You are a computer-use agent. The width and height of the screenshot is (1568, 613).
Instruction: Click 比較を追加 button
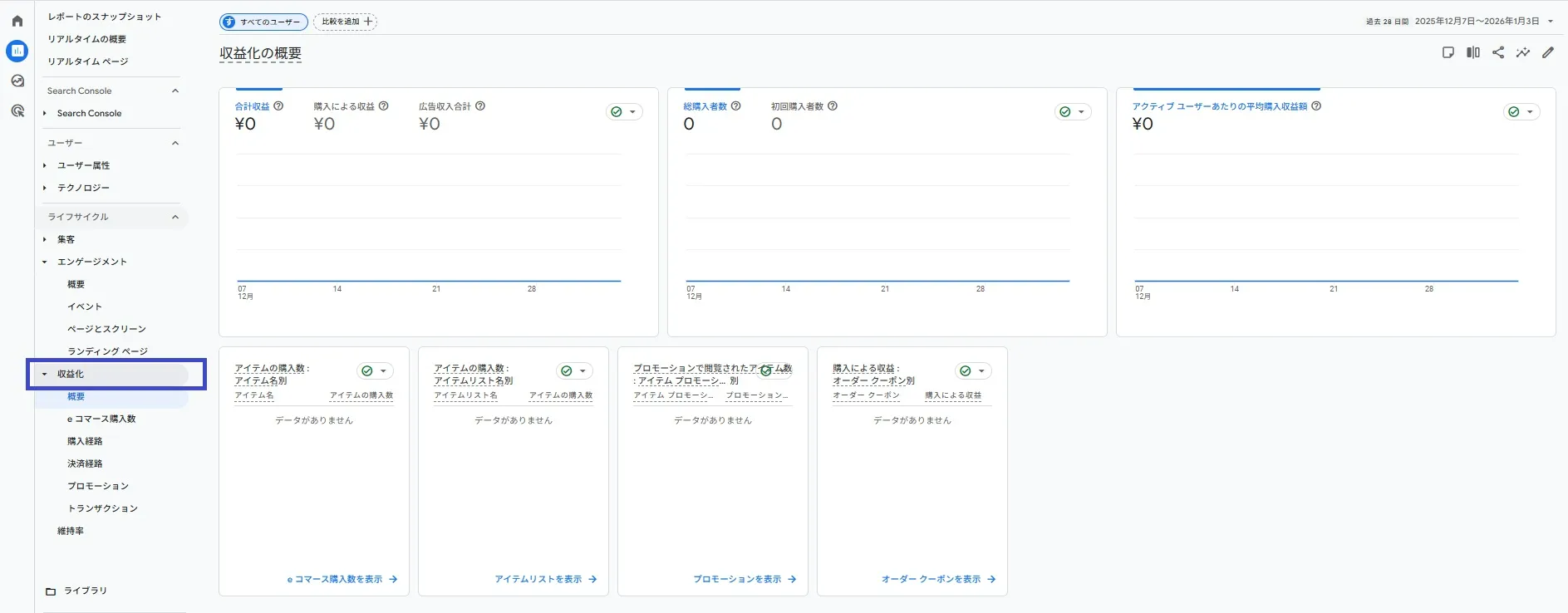pyautogui.click(x=346, y=22)
